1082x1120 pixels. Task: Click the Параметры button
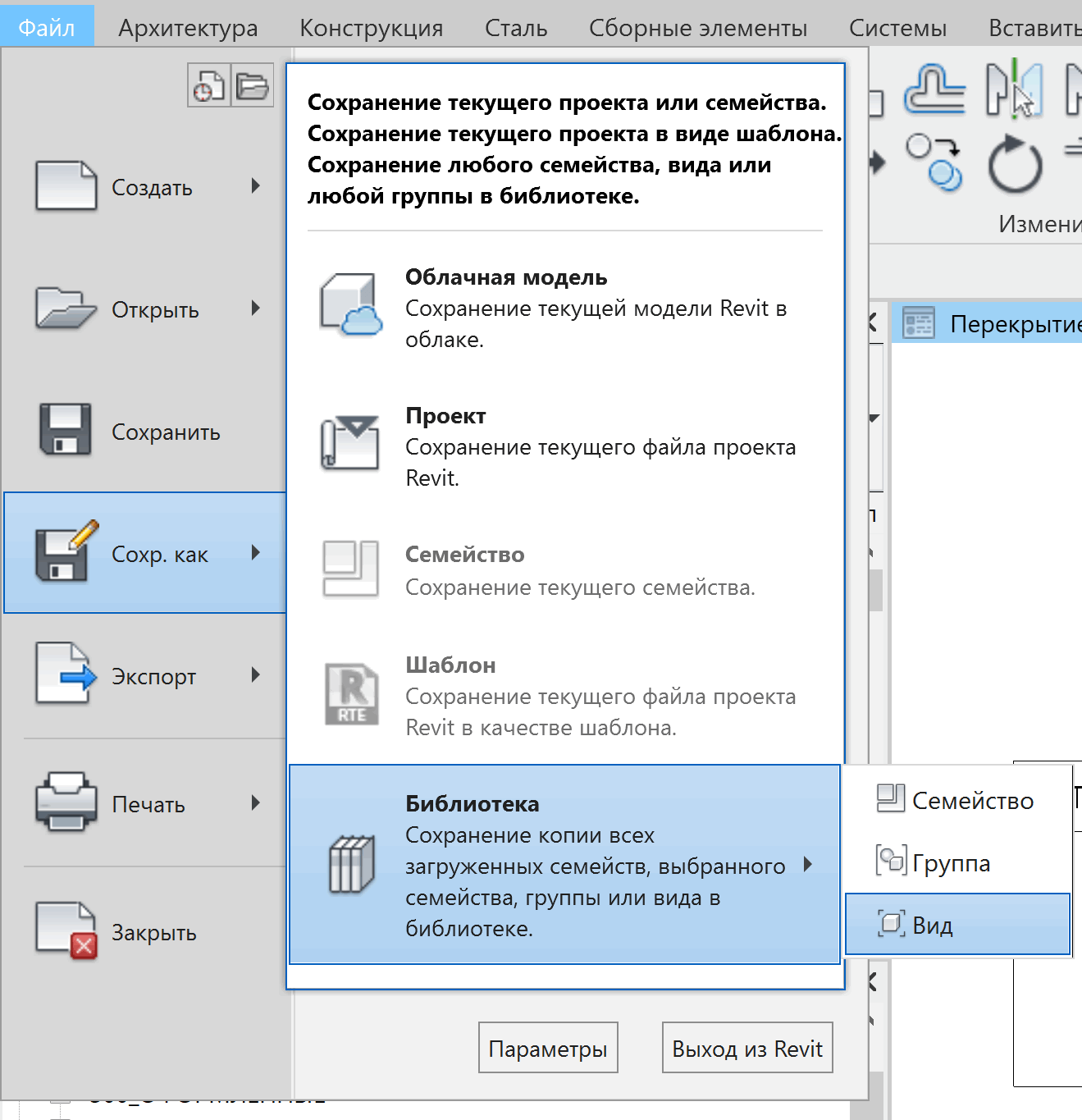click(548, 1048)
